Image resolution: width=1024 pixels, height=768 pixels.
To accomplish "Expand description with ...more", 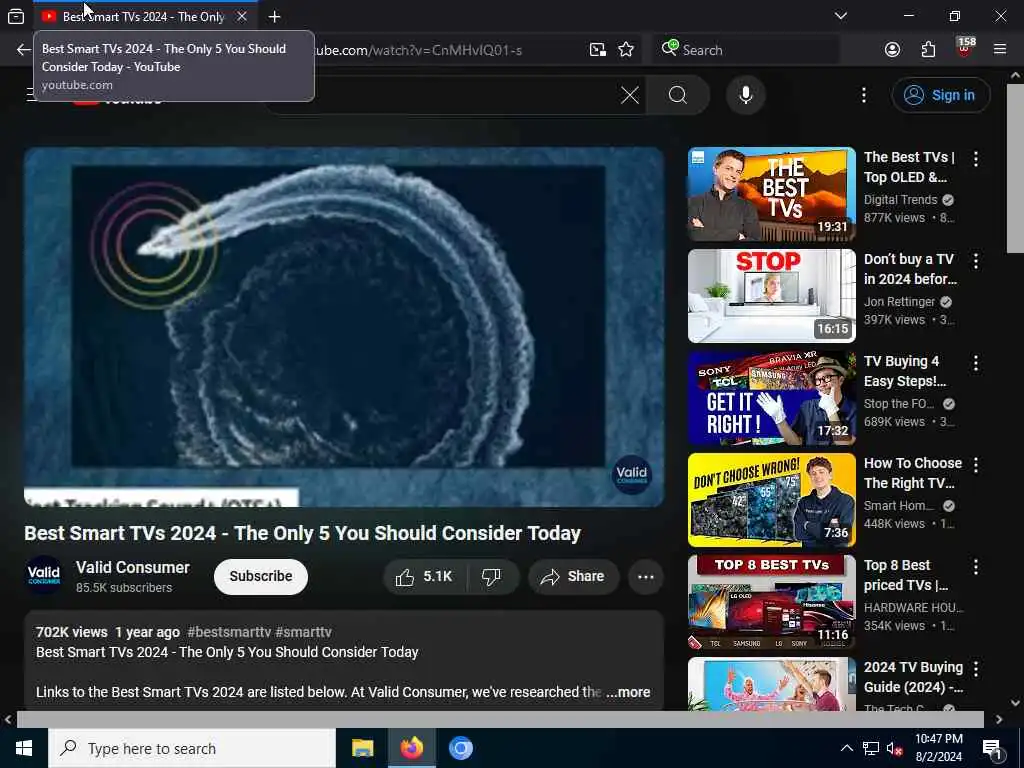I will [x=628, y=692].
